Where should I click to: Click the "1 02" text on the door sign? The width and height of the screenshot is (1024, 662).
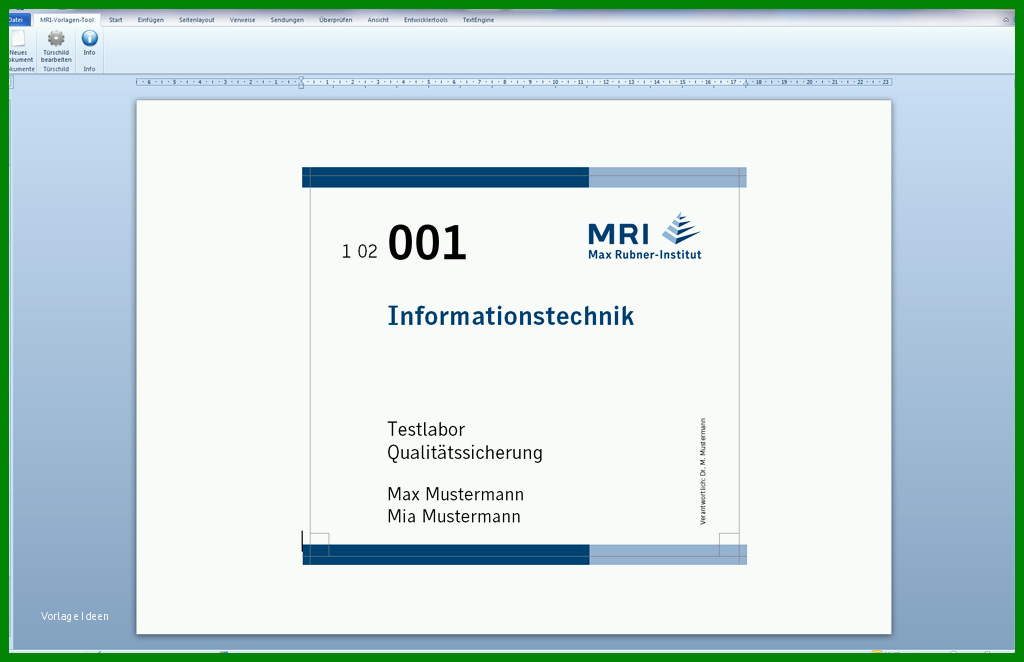pos(359,251)
